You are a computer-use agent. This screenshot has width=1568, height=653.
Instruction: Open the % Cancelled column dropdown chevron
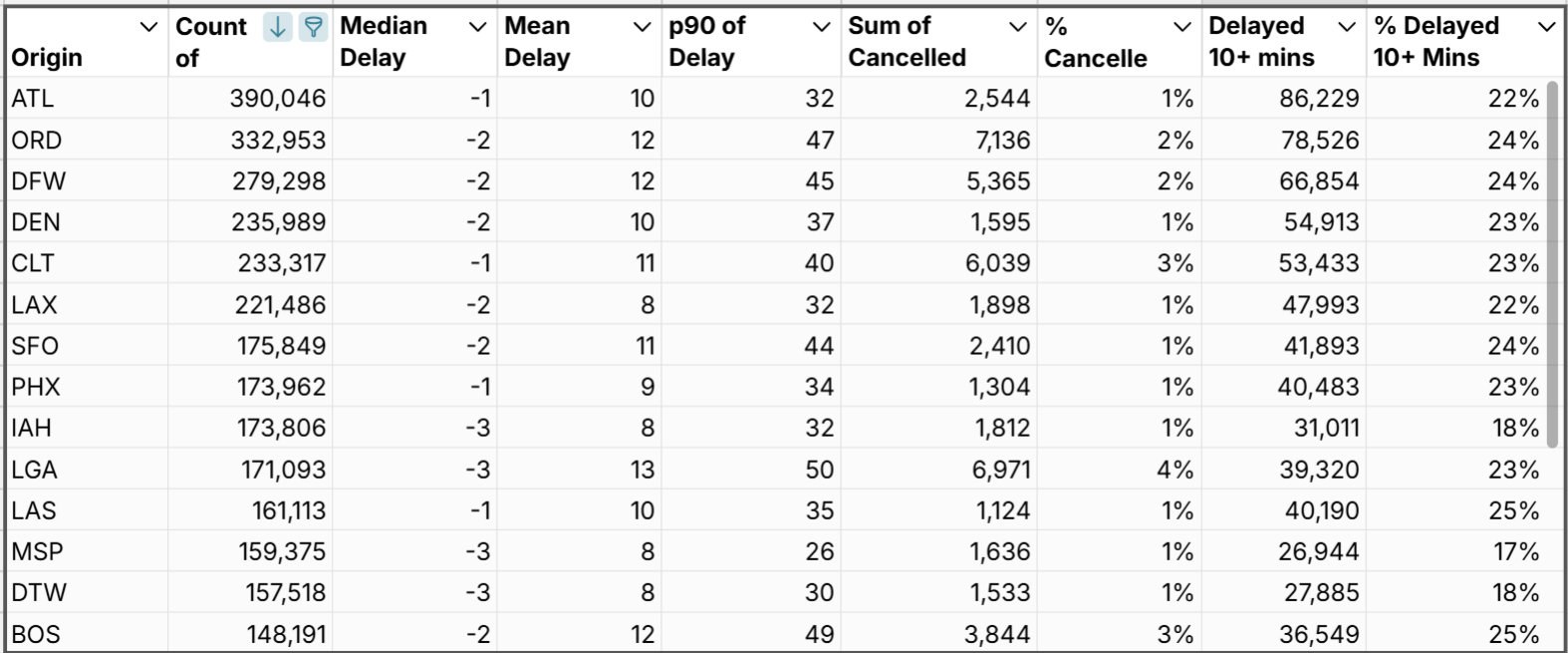pyautogui.click(x=1181, y=27)
